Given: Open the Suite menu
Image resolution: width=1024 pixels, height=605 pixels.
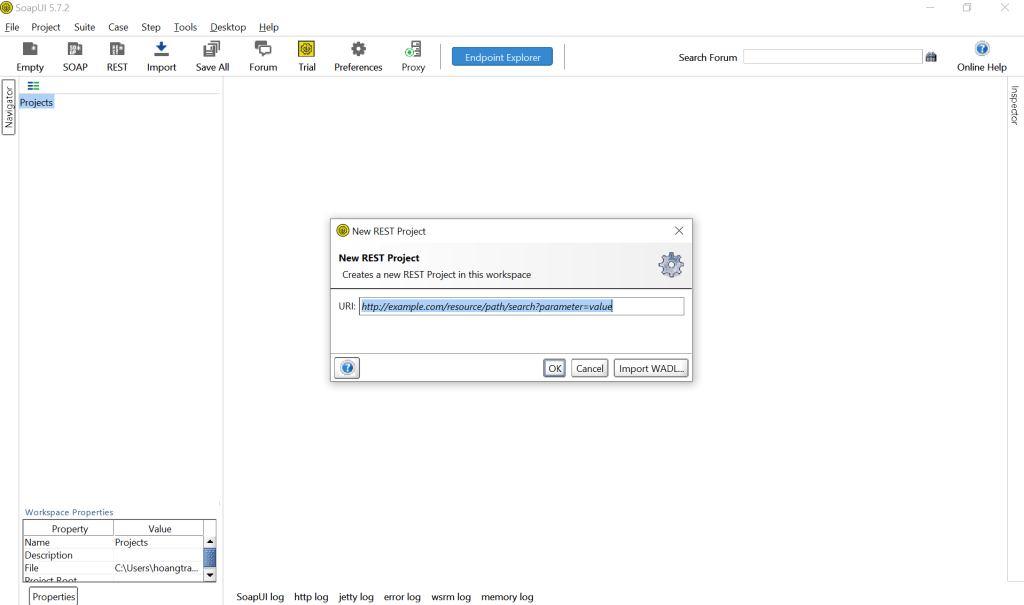Looking at the screenshot, I should click(x=84, y=27).
